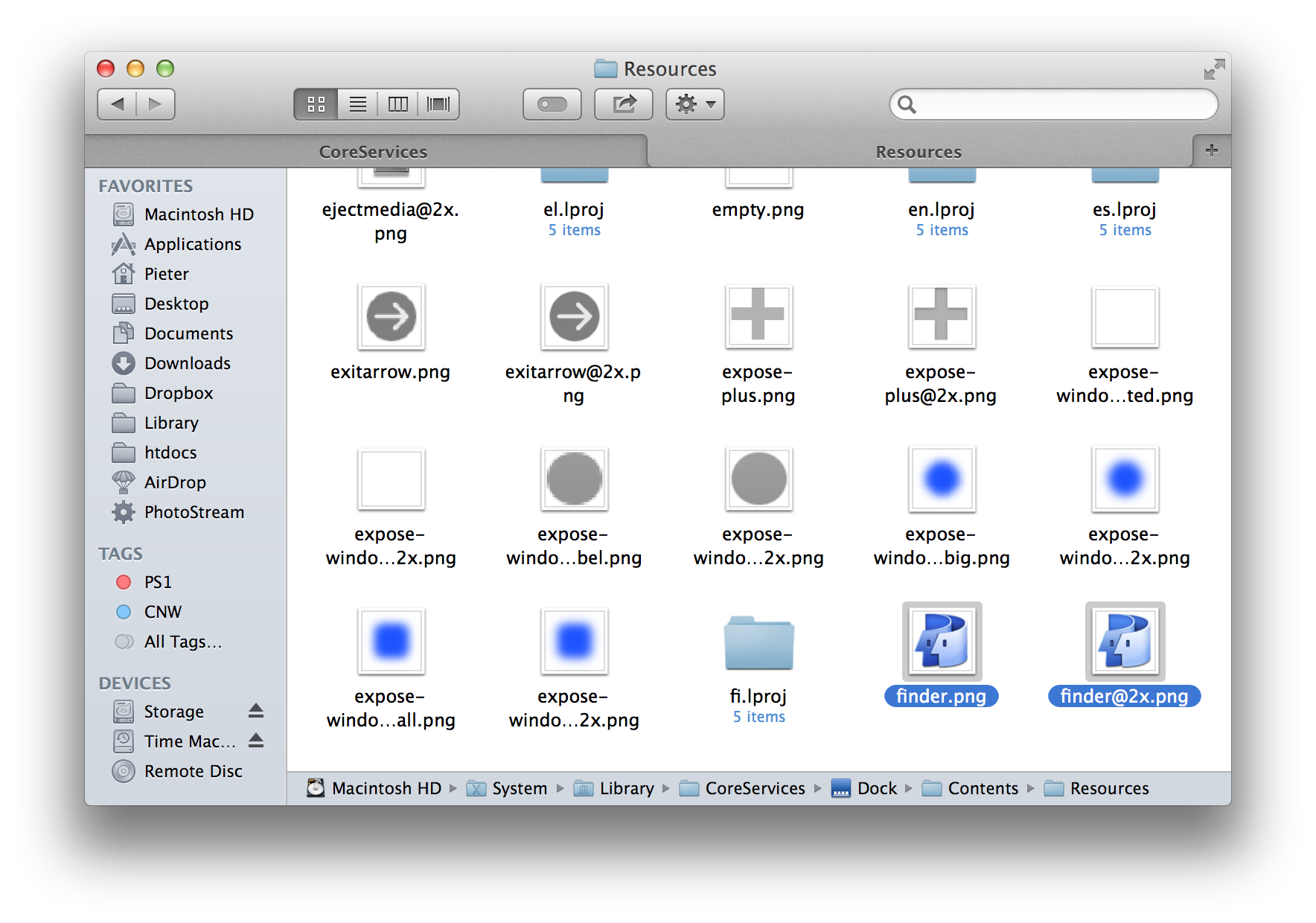This screenshot has width=1316, height=923.
Task: Select the expose-windo…all.png thumbnail
Action: coord(391,641)
